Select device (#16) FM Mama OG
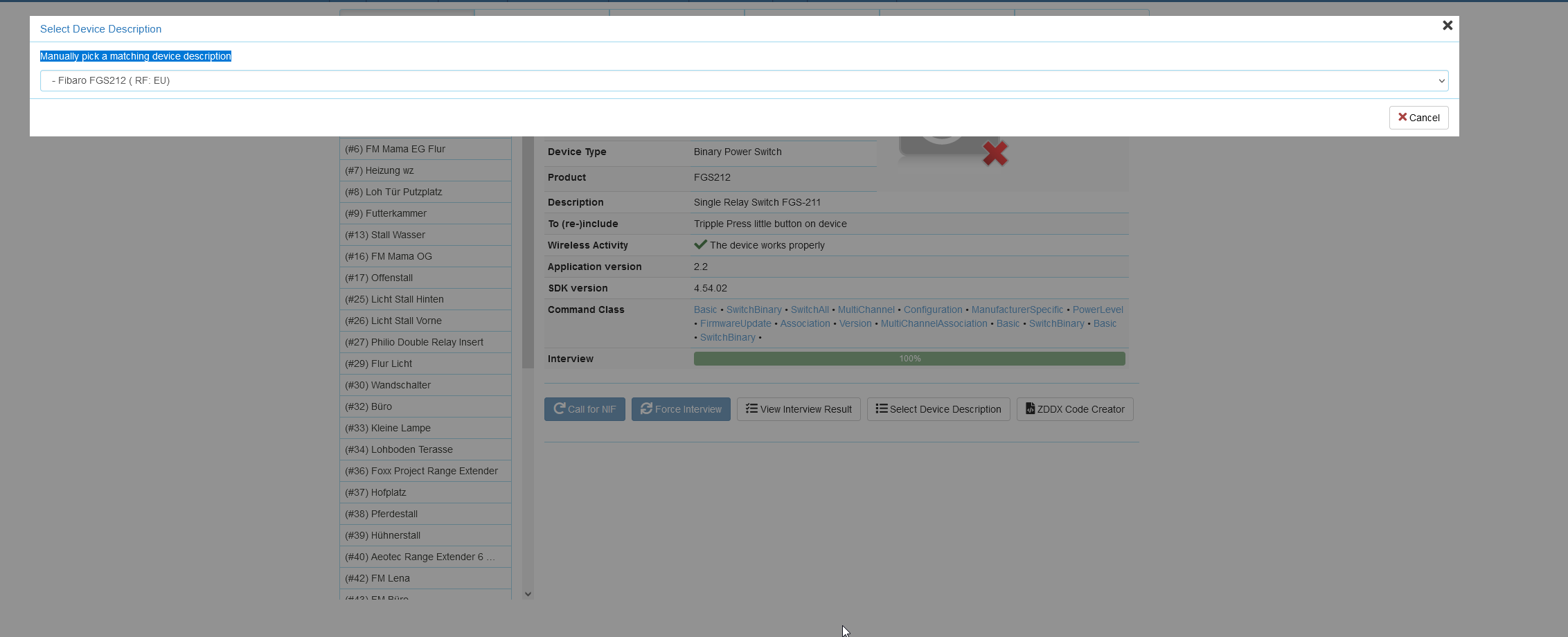 [x=425, y=256]
